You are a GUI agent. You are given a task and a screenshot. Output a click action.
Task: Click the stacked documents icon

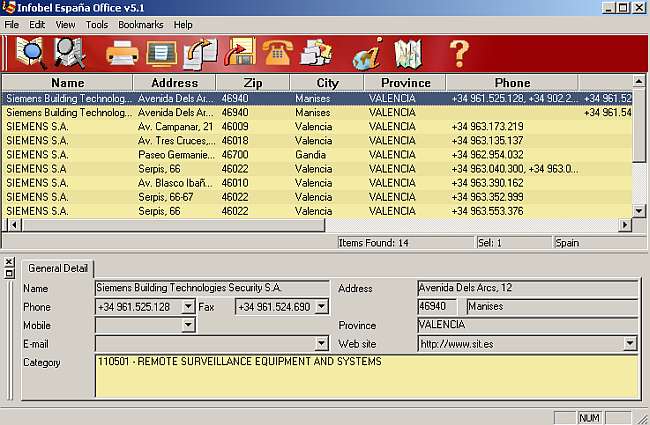[317, 53]
